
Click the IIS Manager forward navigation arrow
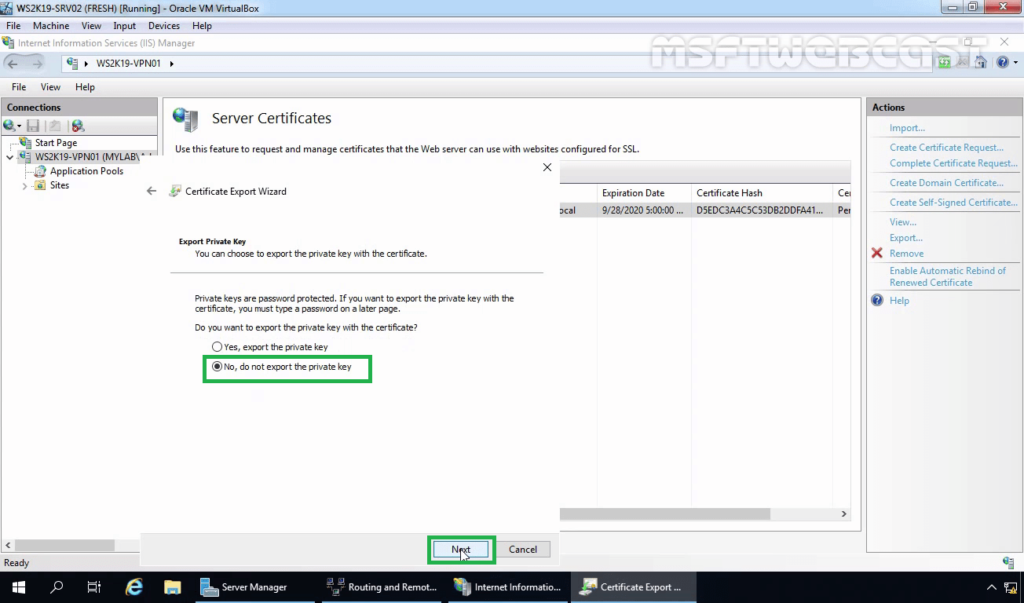click(37, 63)
